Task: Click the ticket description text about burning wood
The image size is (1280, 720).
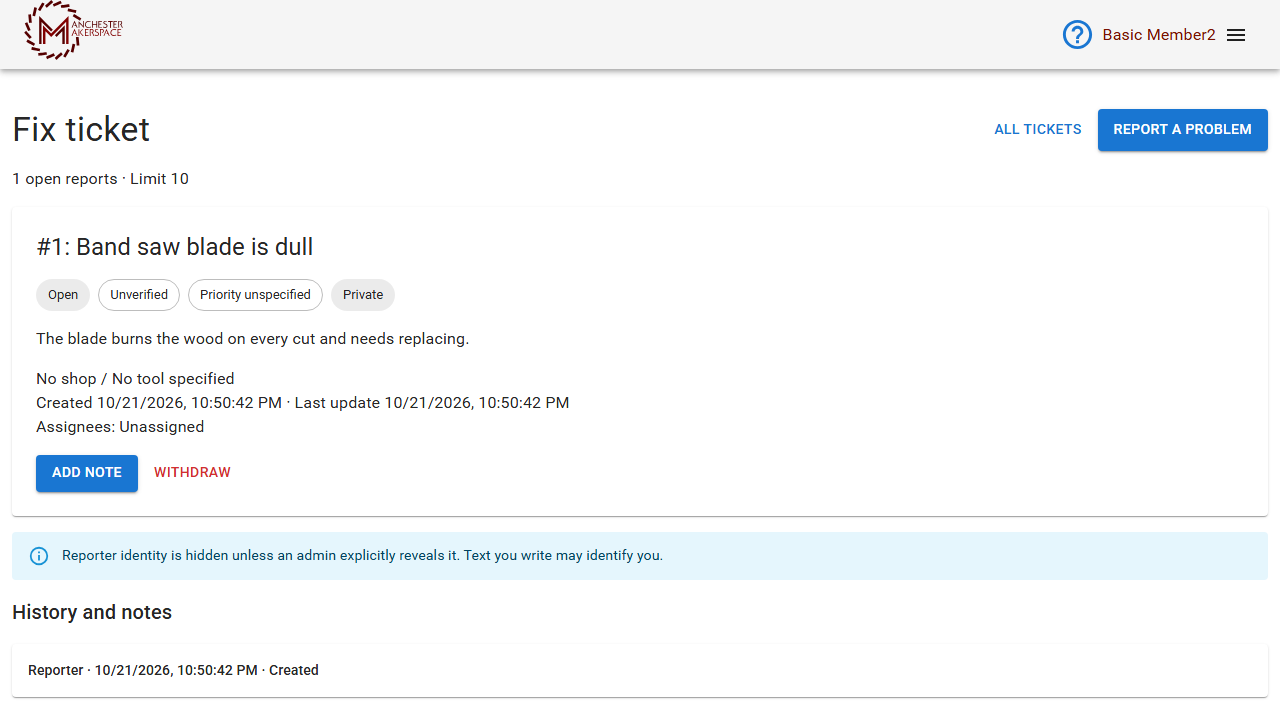Action: point(252,339)
